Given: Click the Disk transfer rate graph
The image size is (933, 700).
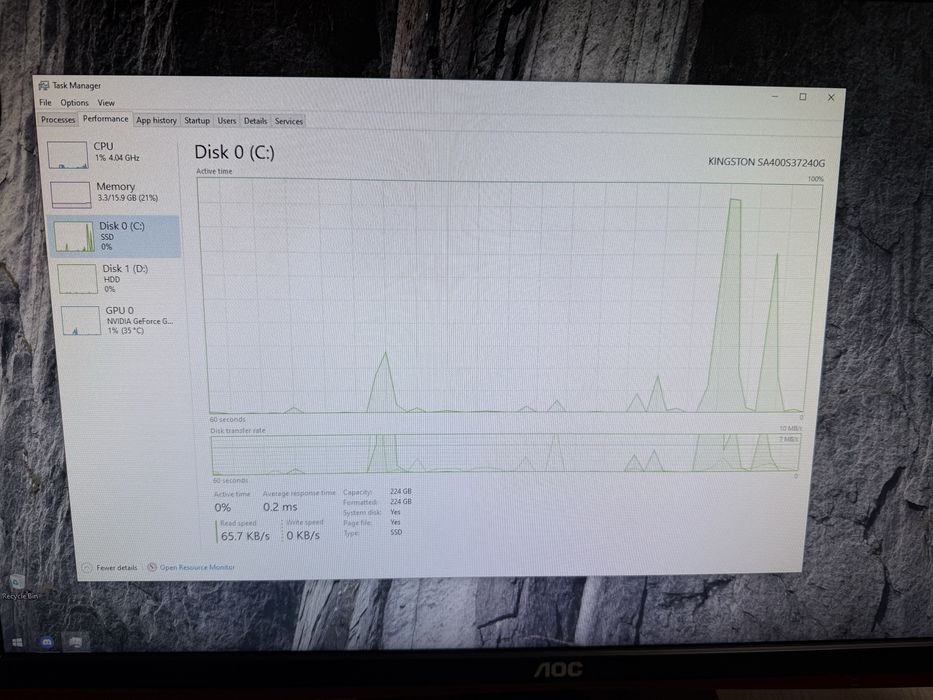Looking at the screenshot, I should click(x=506, y=454).
